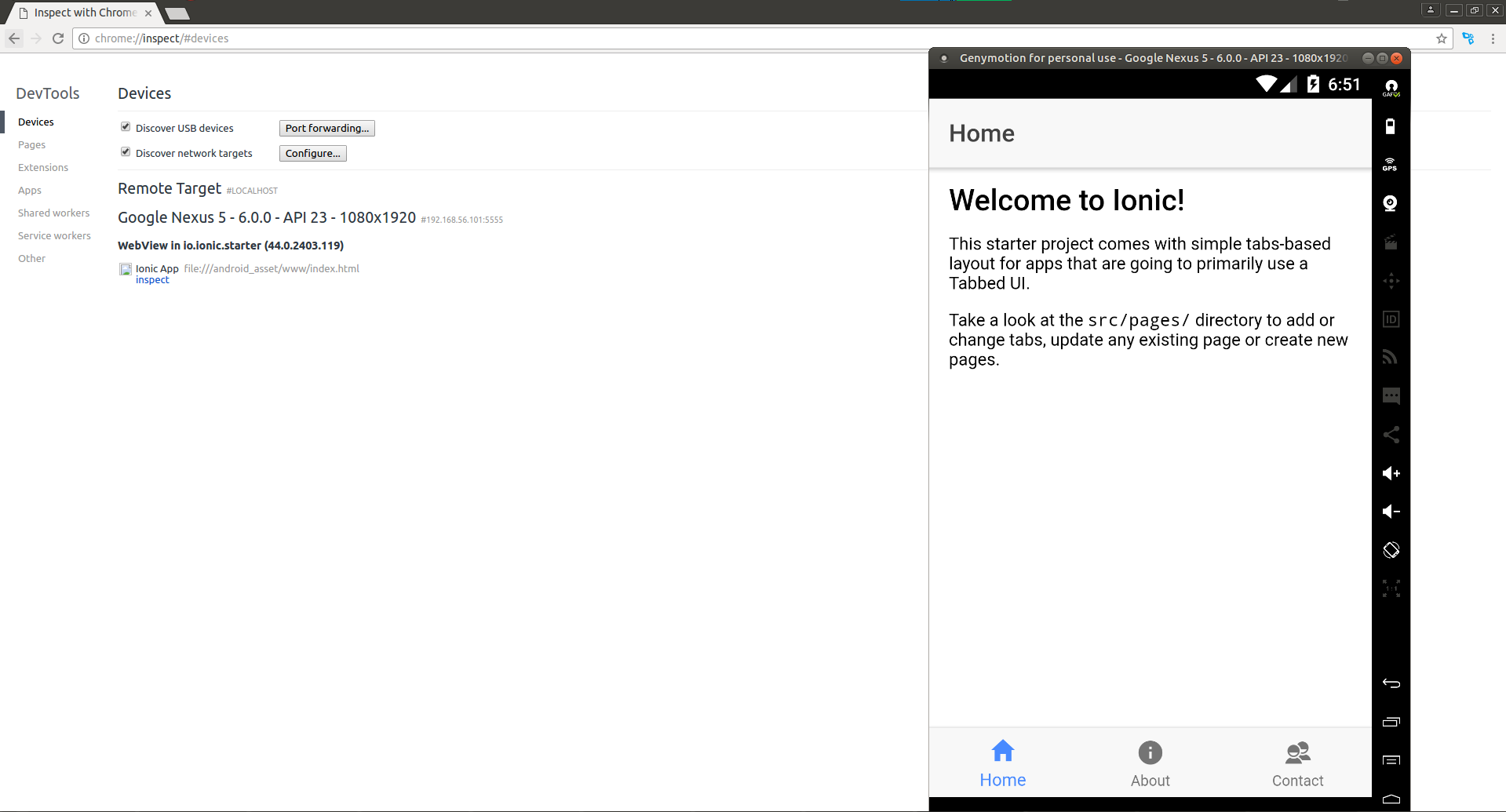Click the blue extension icon in toolbar

click(1468, 38)
